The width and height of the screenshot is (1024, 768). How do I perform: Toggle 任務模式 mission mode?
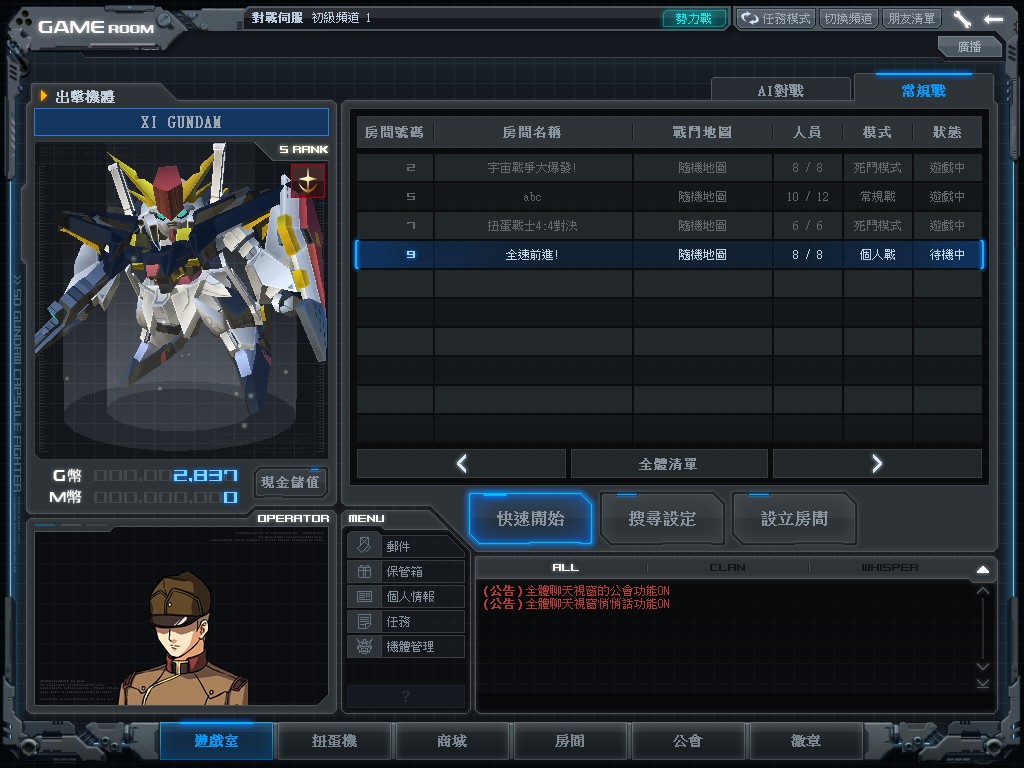[x=775, y=19]
